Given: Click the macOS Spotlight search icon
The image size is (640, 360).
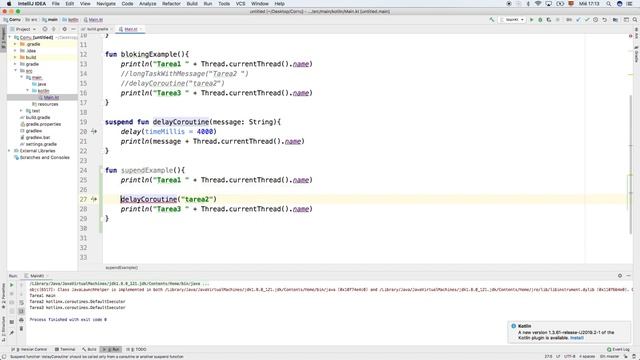Looking at the screenshot, I should [x=609, y=4].
